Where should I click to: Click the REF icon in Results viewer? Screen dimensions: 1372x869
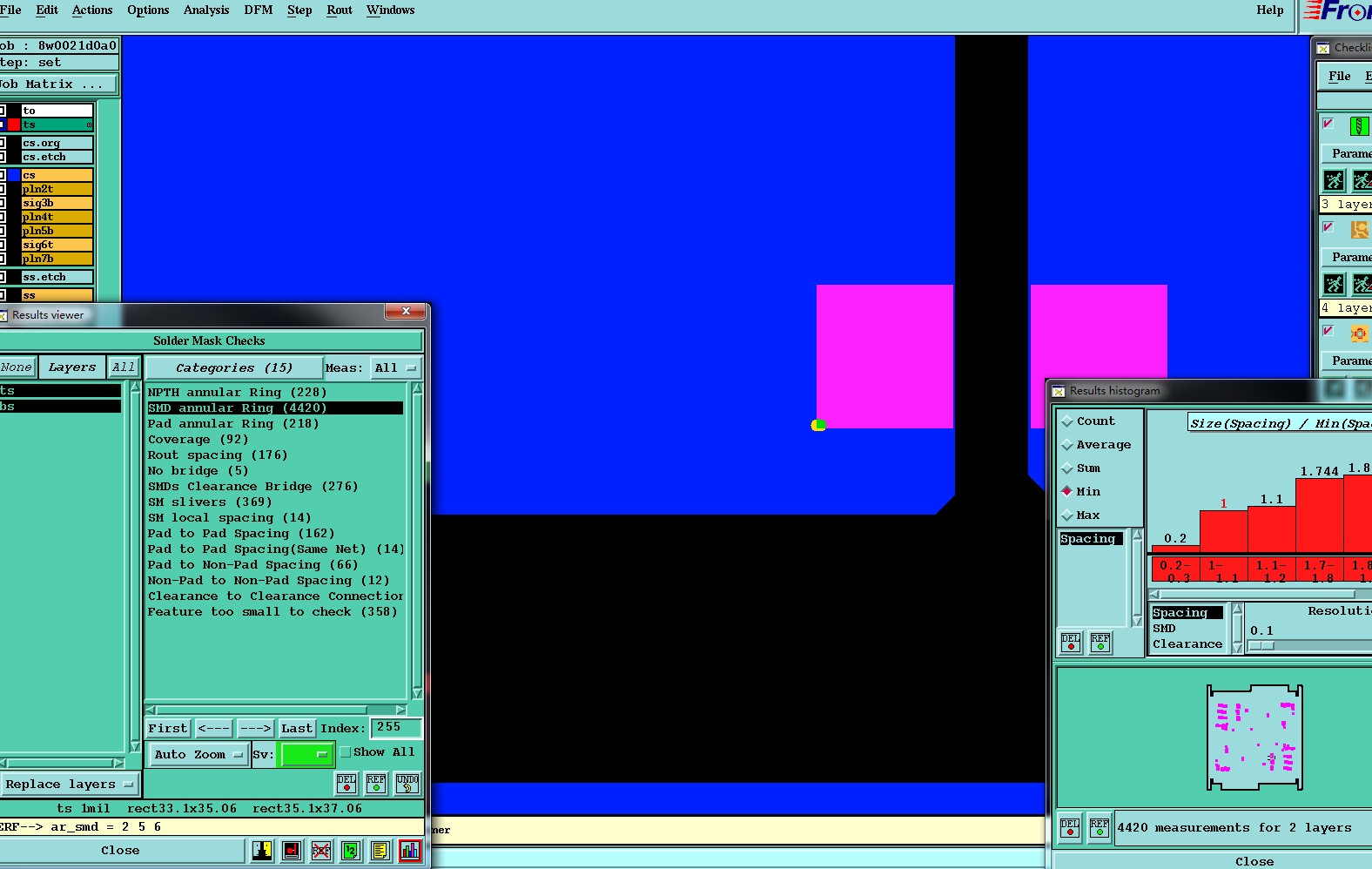point(376,784)
